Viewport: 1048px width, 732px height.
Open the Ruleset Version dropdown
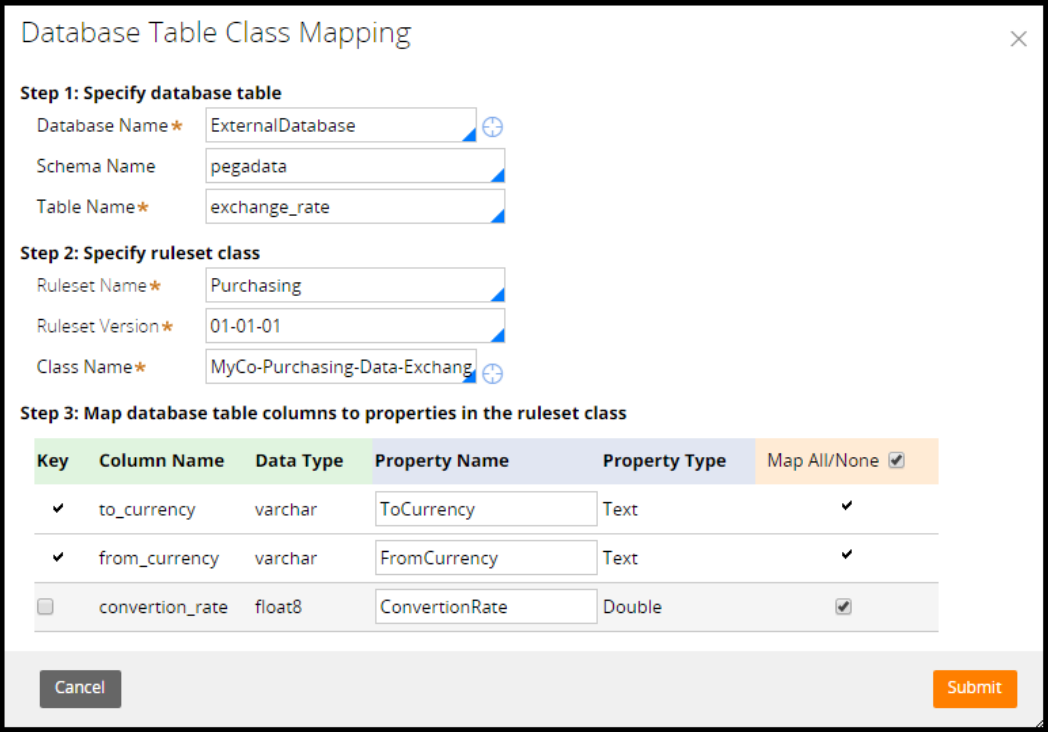click(355, 326)
